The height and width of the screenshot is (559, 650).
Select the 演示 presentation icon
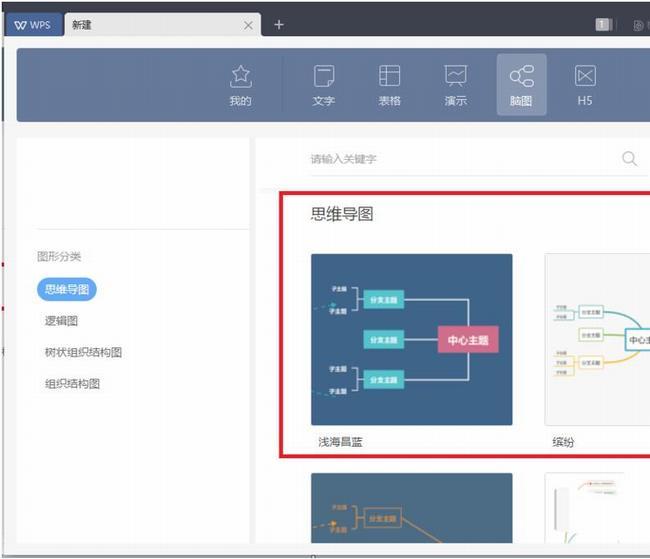tap(456, 85)
